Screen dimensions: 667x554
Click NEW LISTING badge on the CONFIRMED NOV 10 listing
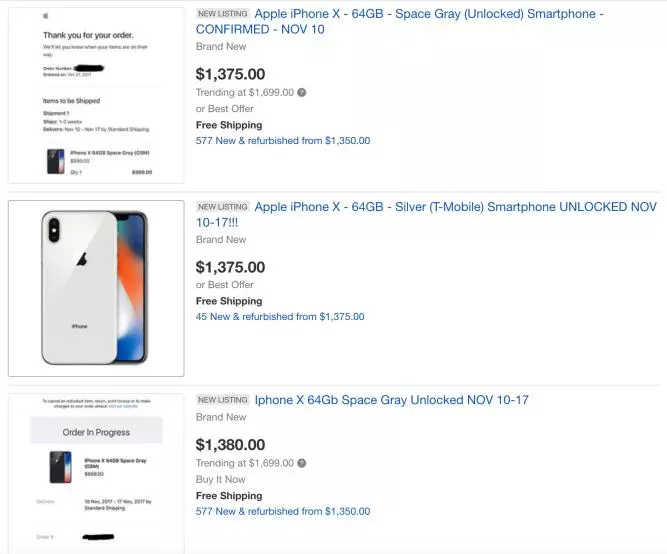pos(222,14)
